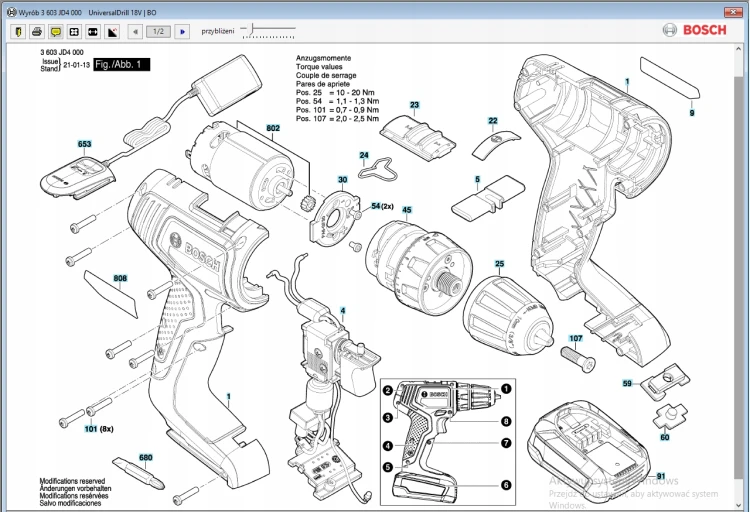Select part number 101 screw label
Image resolution: width=750 pixels, height=512 pixels.
90,429
